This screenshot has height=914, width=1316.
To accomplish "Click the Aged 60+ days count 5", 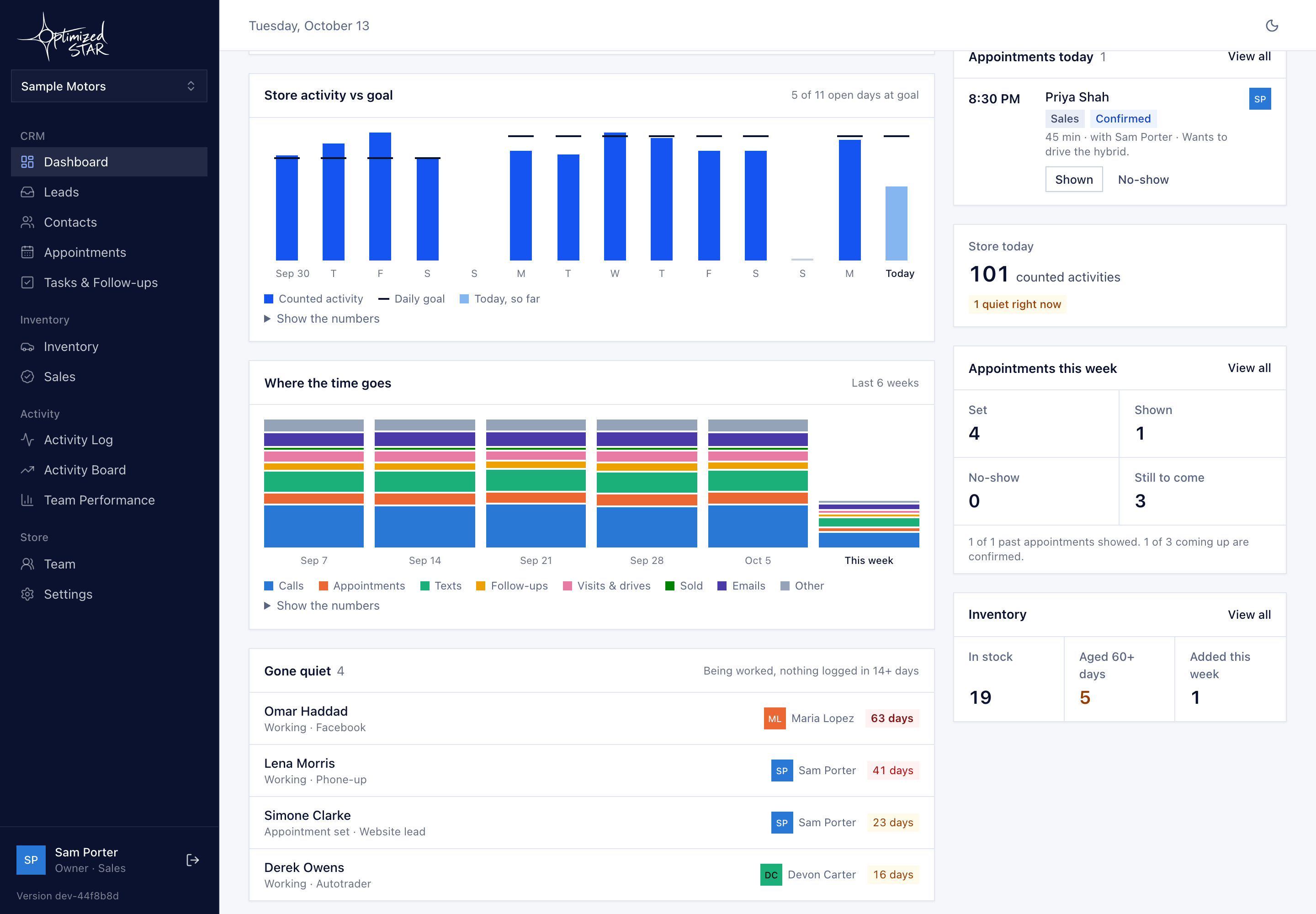I will coord(1085,697).
